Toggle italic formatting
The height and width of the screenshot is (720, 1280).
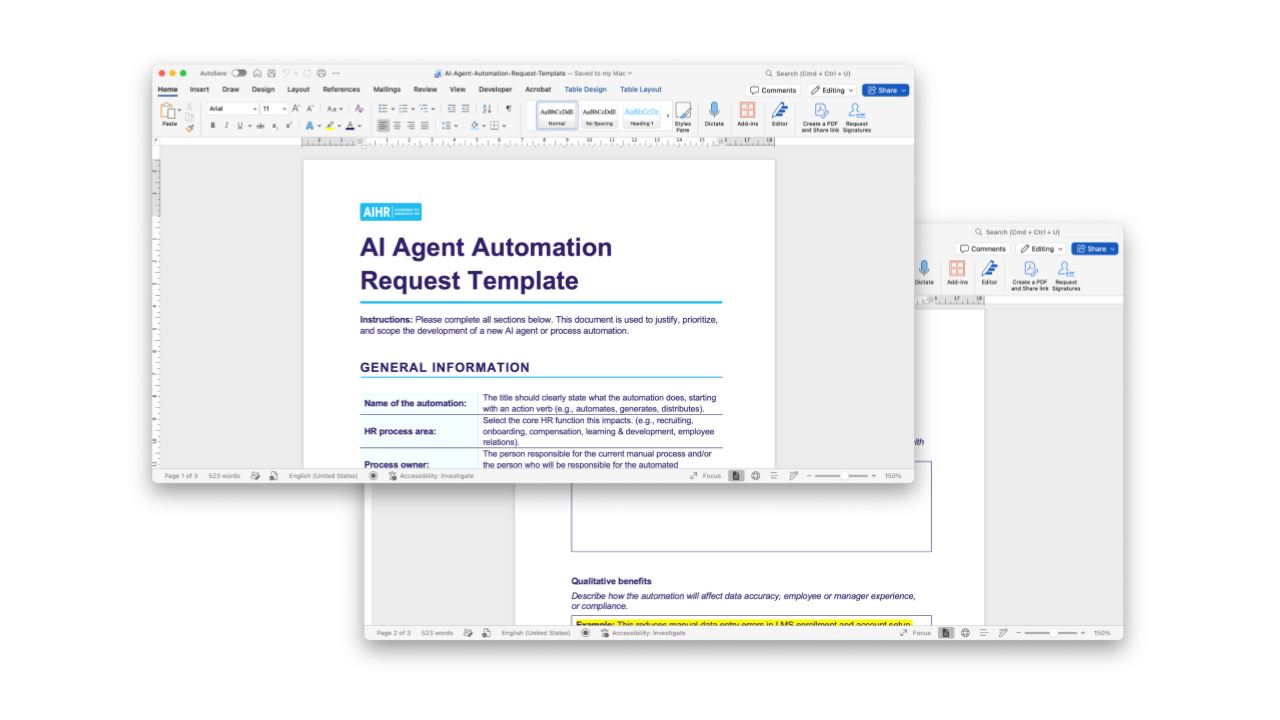[225, 126]
